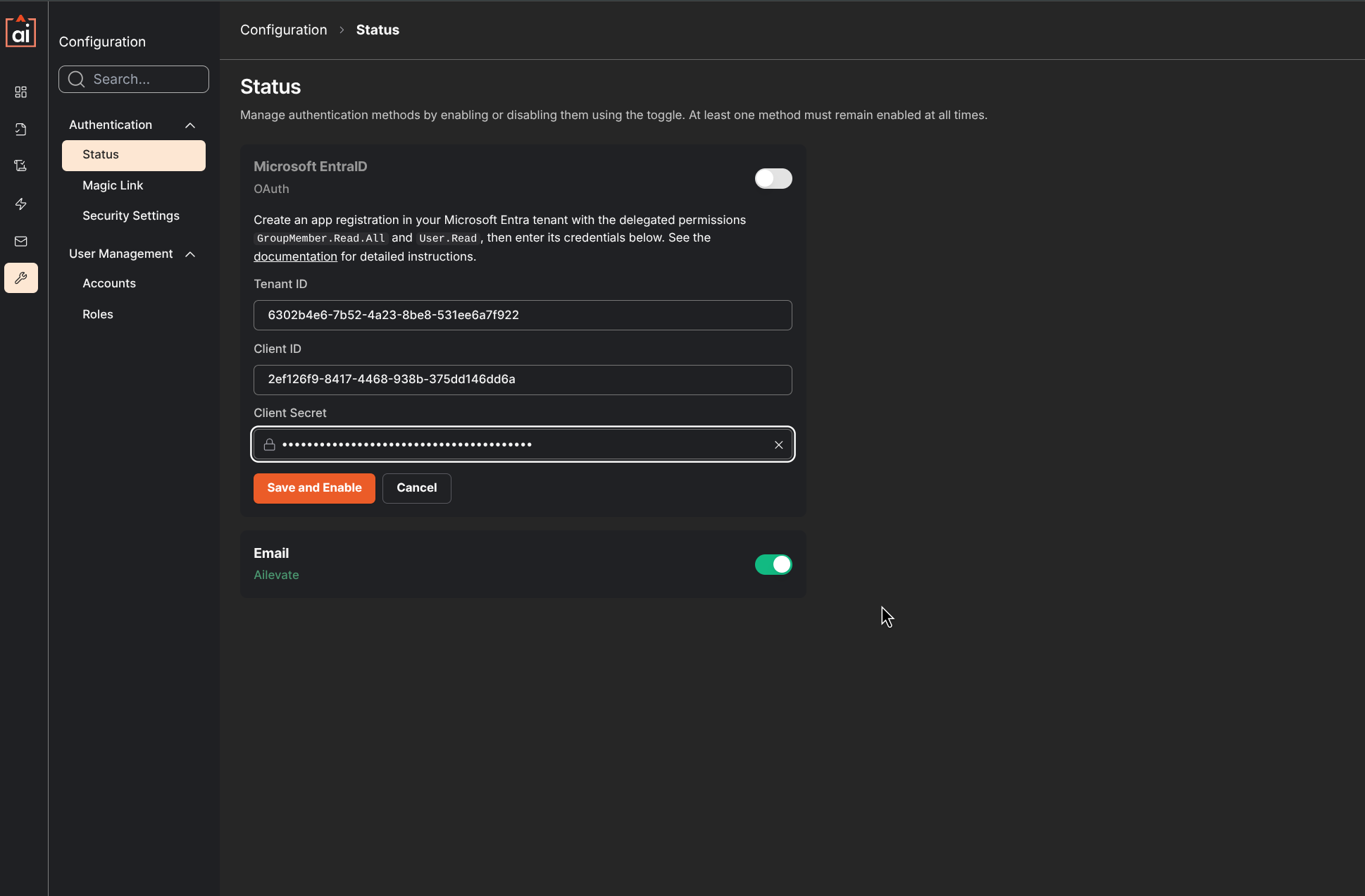This screenshot has width=1365, height=896.
Task: Open the mail envelope icon
Action: (21, 242)
